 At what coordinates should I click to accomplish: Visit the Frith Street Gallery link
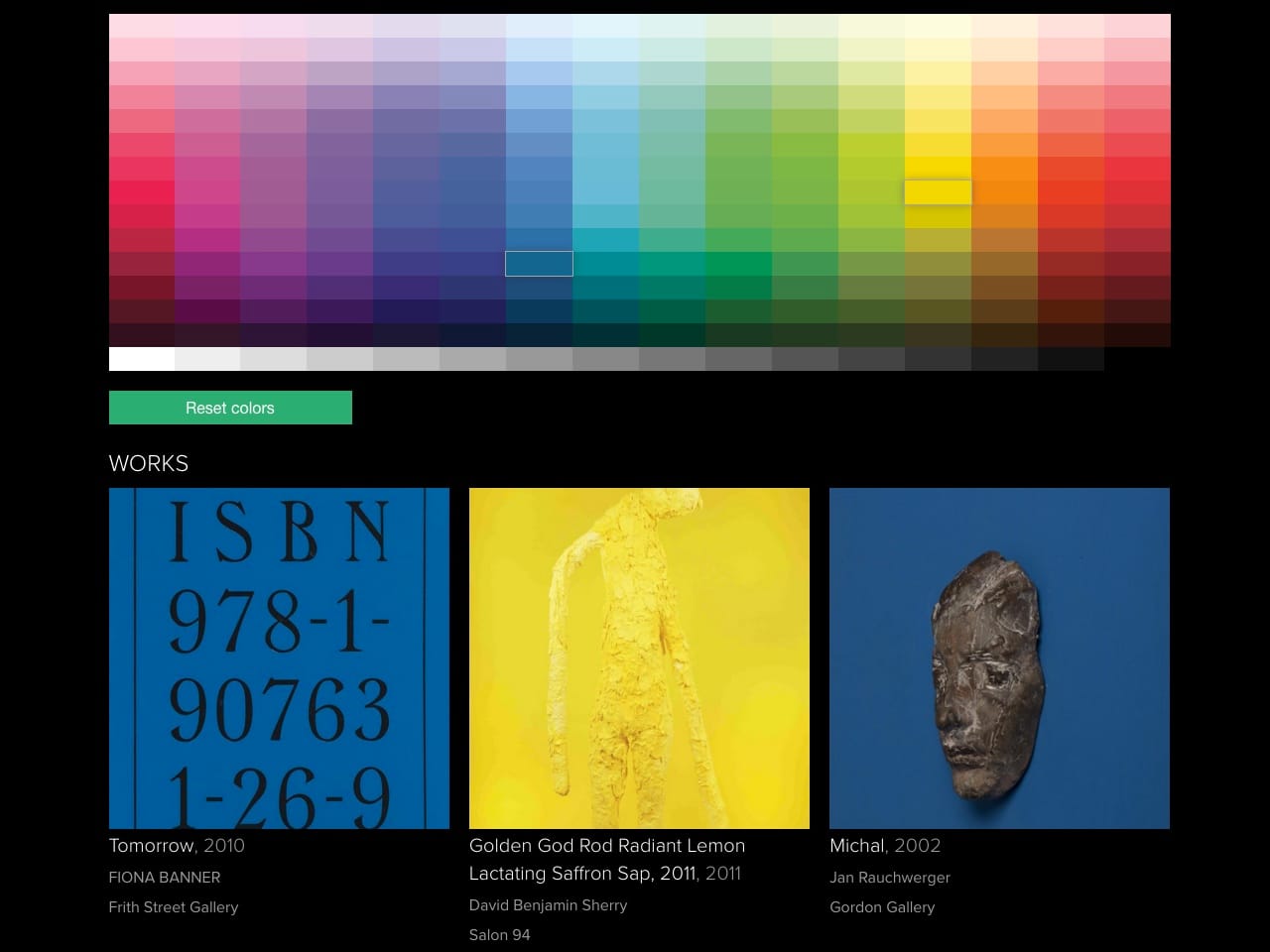tap(174, 907)
